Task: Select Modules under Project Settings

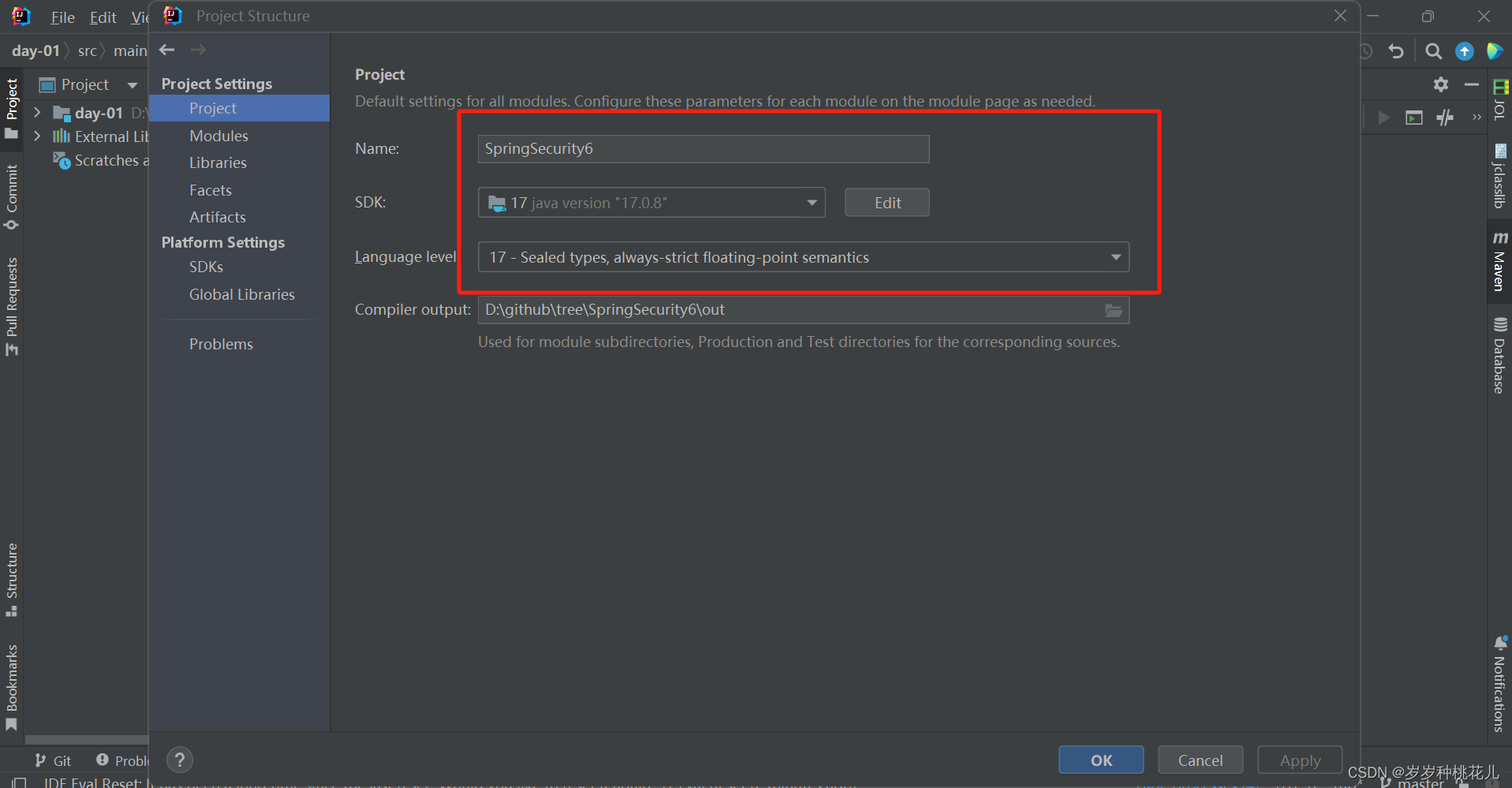Action: coord(218,135)
